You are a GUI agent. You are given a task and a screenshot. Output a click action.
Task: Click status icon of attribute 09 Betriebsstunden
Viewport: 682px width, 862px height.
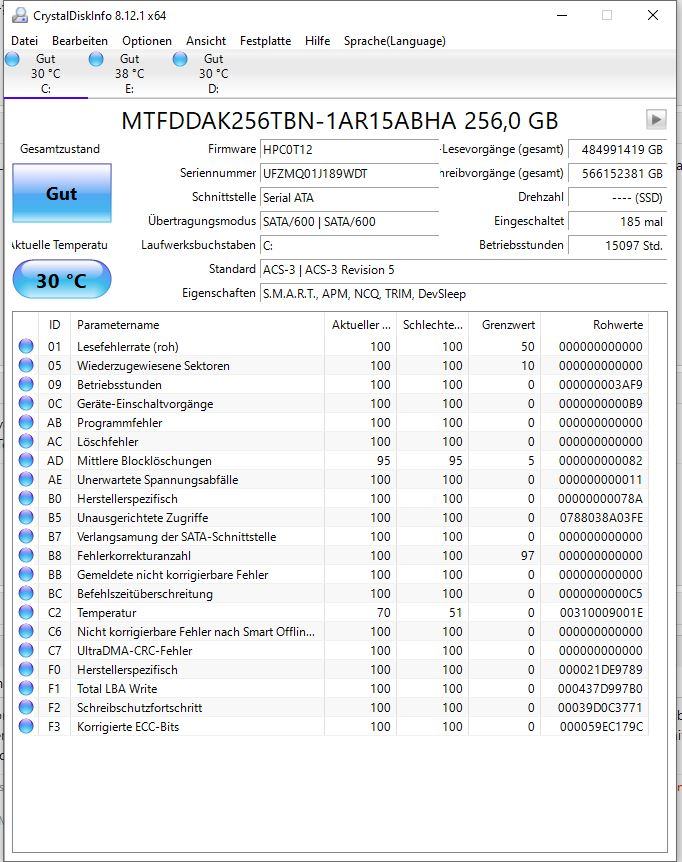point(26,384)
